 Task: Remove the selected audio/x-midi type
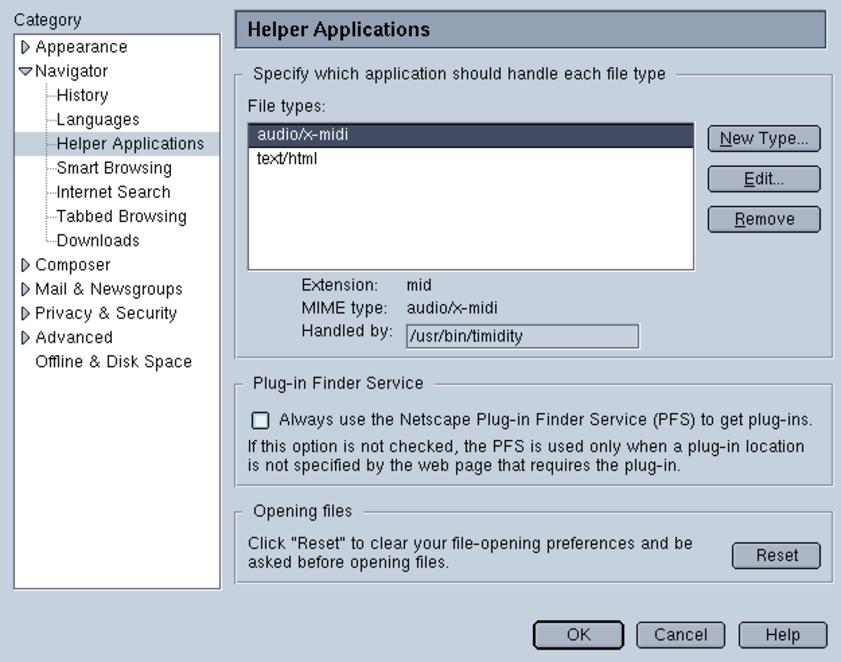point(764,219)
